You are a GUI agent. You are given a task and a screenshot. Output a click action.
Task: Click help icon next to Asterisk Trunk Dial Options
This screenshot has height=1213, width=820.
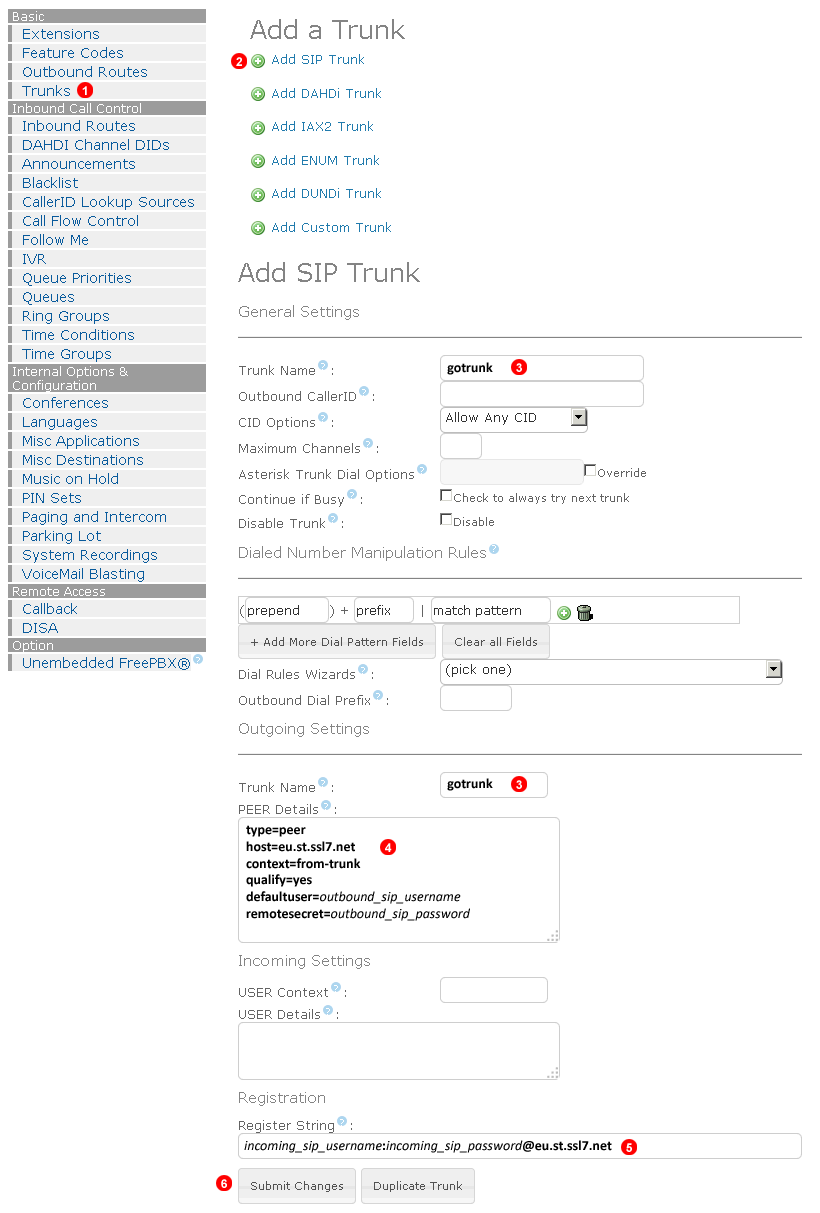422,469
